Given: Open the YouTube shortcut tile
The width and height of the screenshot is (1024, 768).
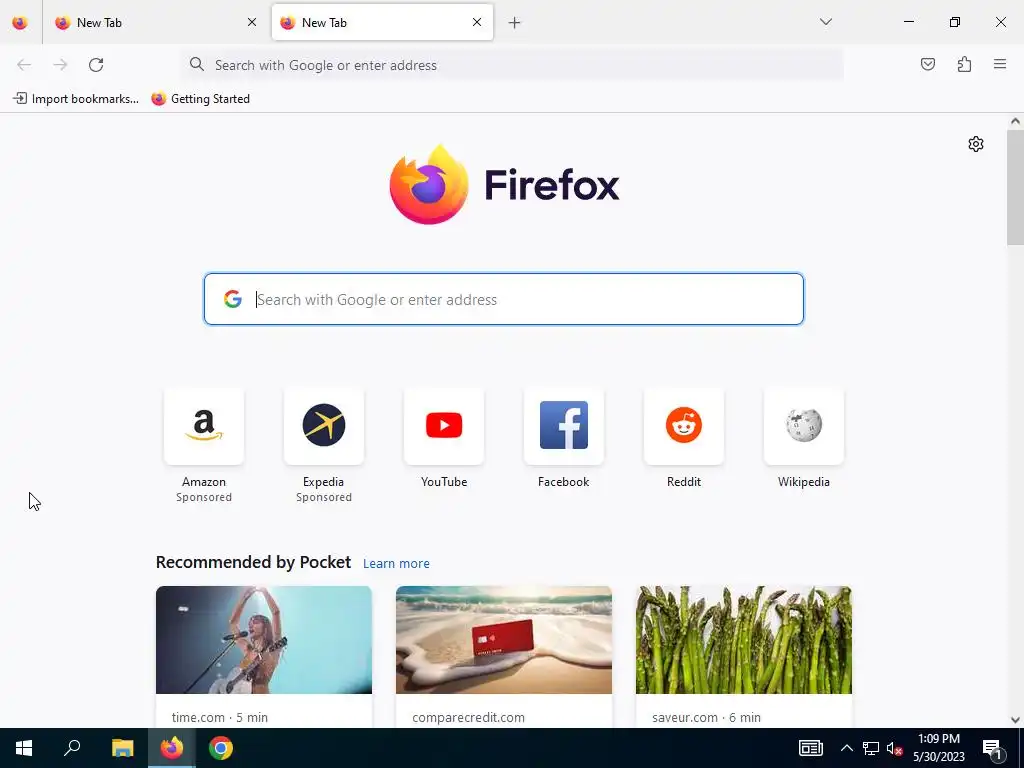Looking at the screenshot, I should (444, 425).
